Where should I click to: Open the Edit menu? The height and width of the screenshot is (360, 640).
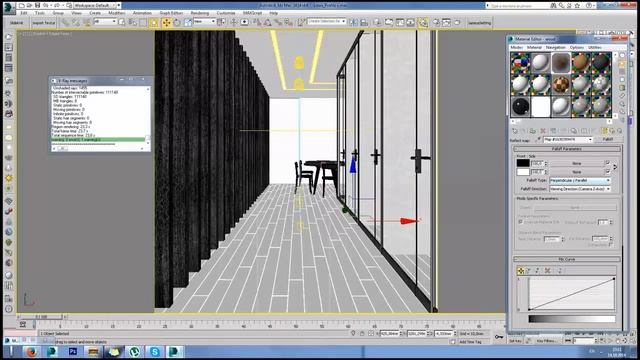[x=24, y=13]
